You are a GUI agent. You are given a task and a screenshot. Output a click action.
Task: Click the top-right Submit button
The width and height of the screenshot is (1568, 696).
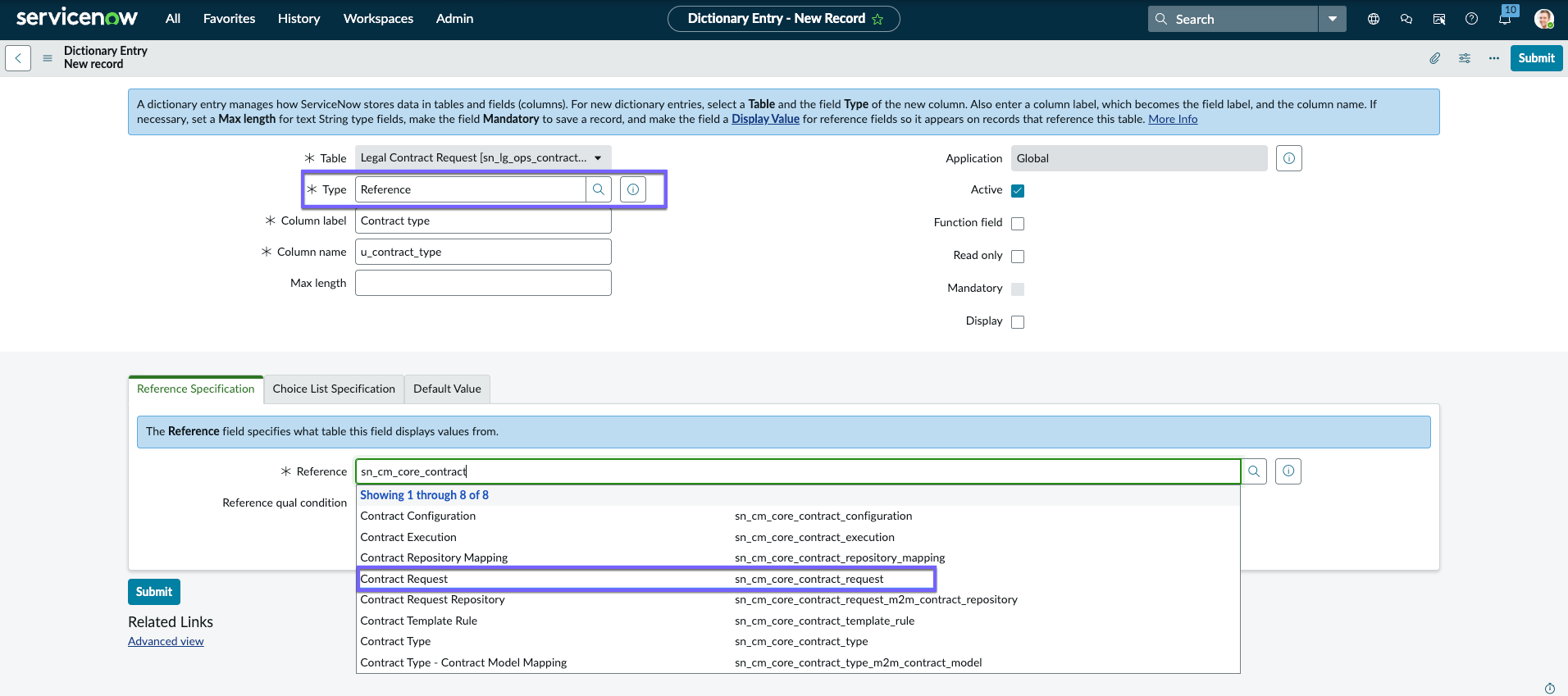point(1536,58)
